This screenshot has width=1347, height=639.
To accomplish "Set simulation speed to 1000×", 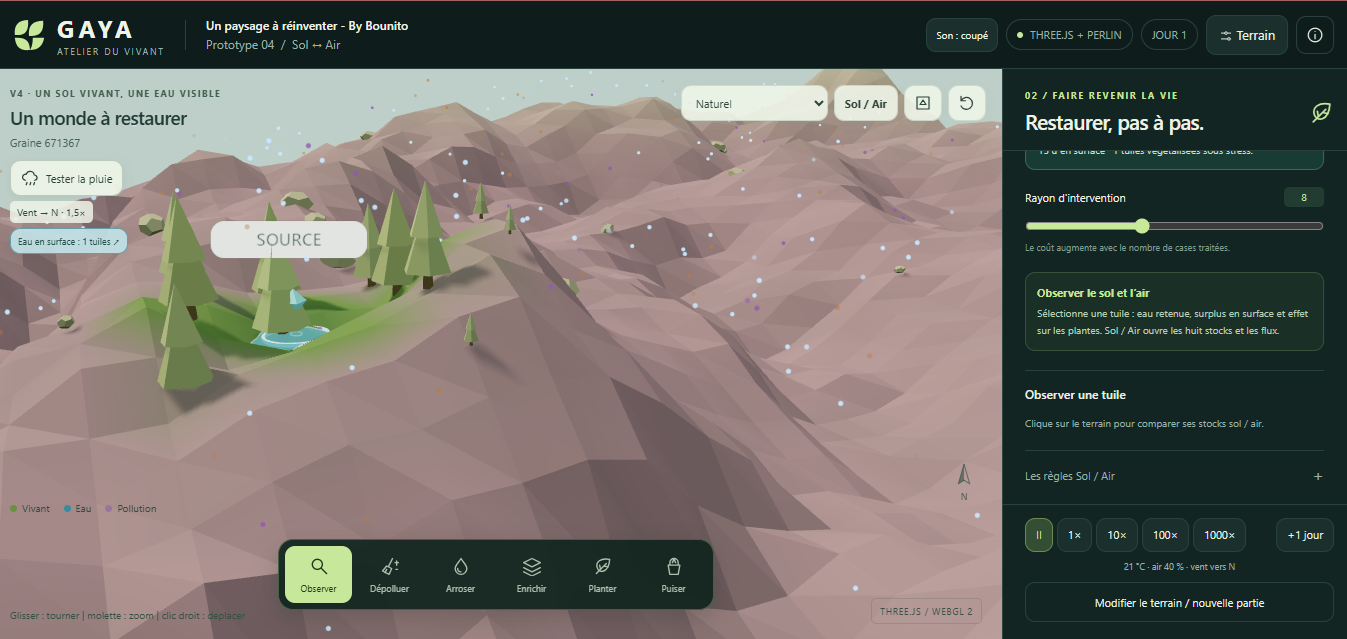I will point(1219,535).
